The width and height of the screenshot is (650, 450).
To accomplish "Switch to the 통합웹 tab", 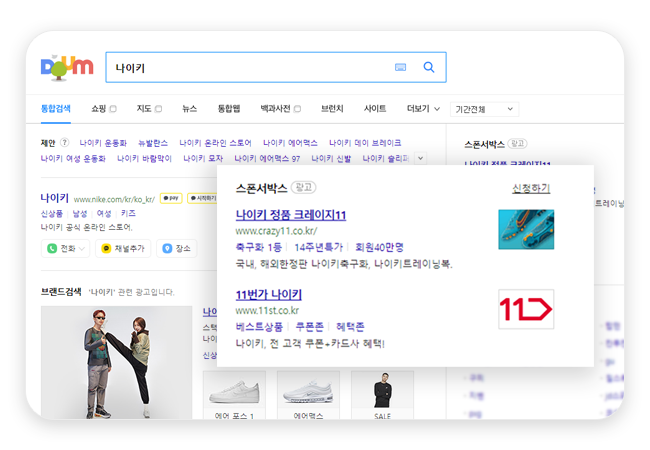I will click(229, 109).
